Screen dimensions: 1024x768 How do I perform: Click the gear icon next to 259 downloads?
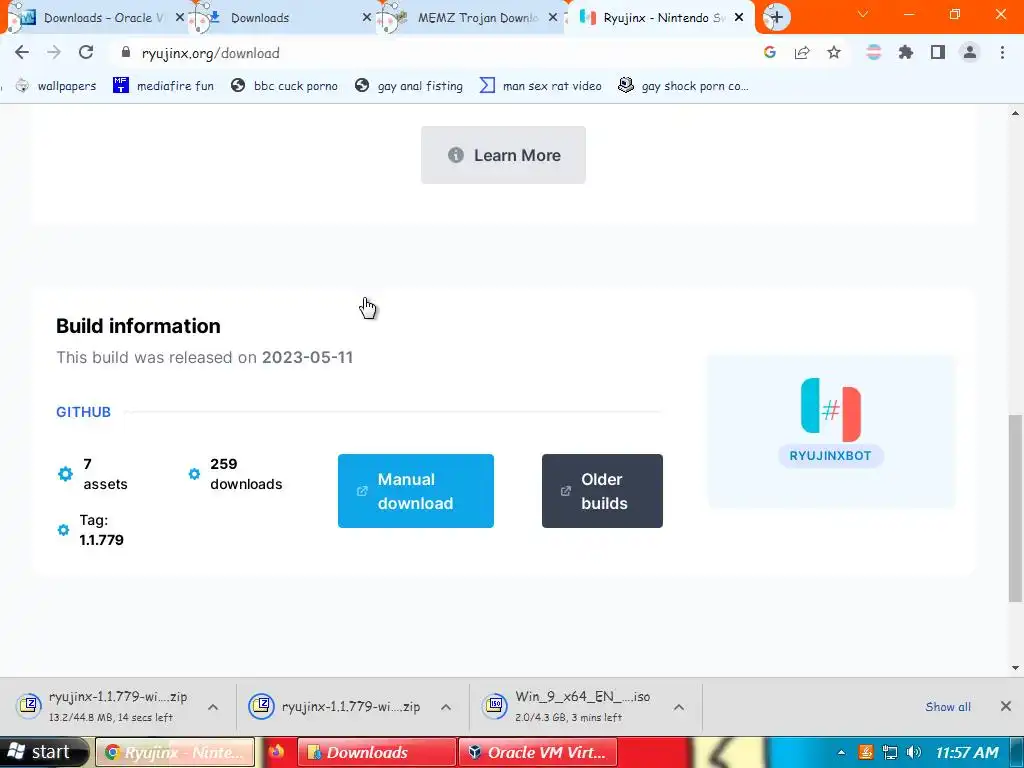pyautogui.click(x=194, y=473)
